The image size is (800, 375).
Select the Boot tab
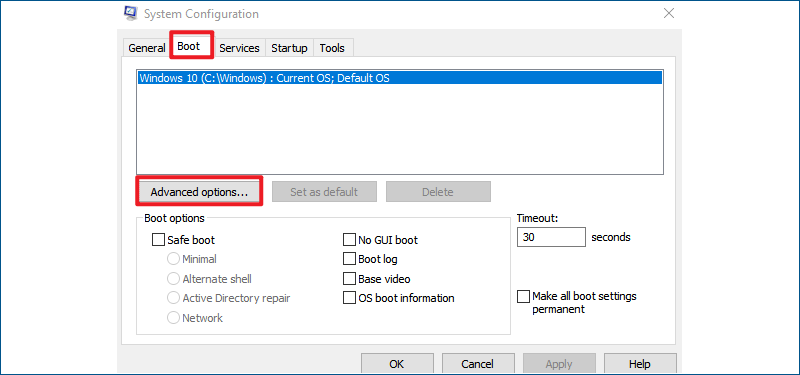click(192, 46)
